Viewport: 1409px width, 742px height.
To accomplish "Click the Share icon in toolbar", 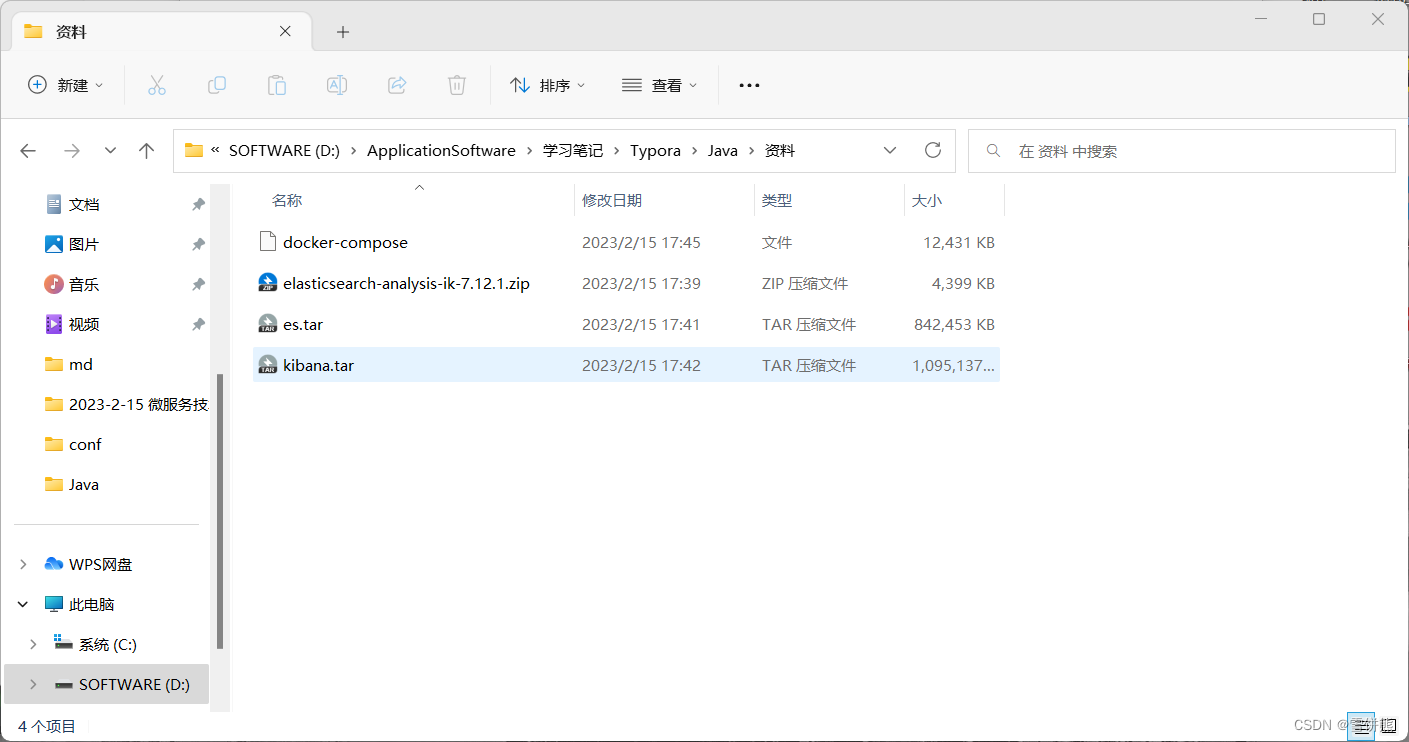I will 397,85.
